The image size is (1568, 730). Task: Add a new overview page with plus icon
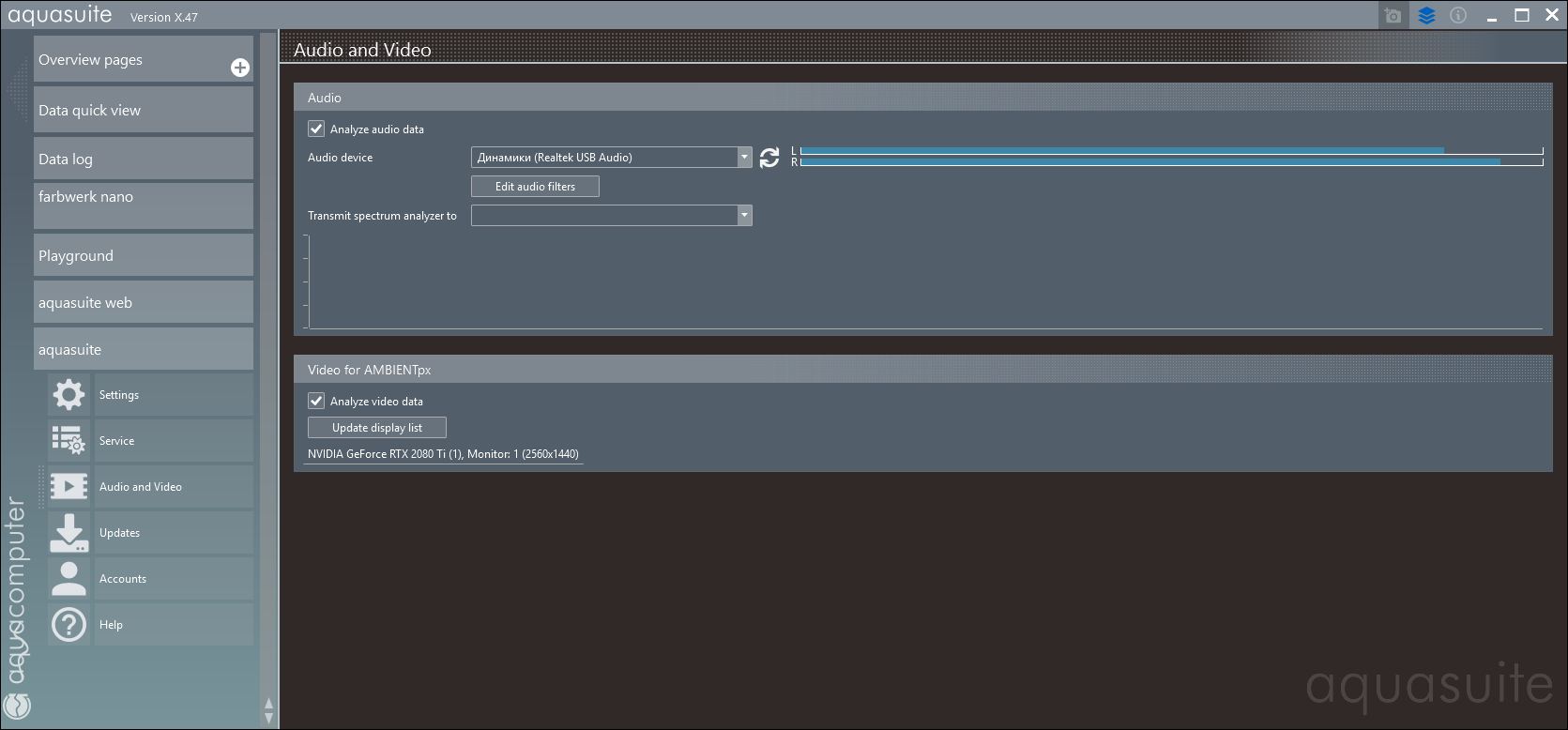coord(240,68)
